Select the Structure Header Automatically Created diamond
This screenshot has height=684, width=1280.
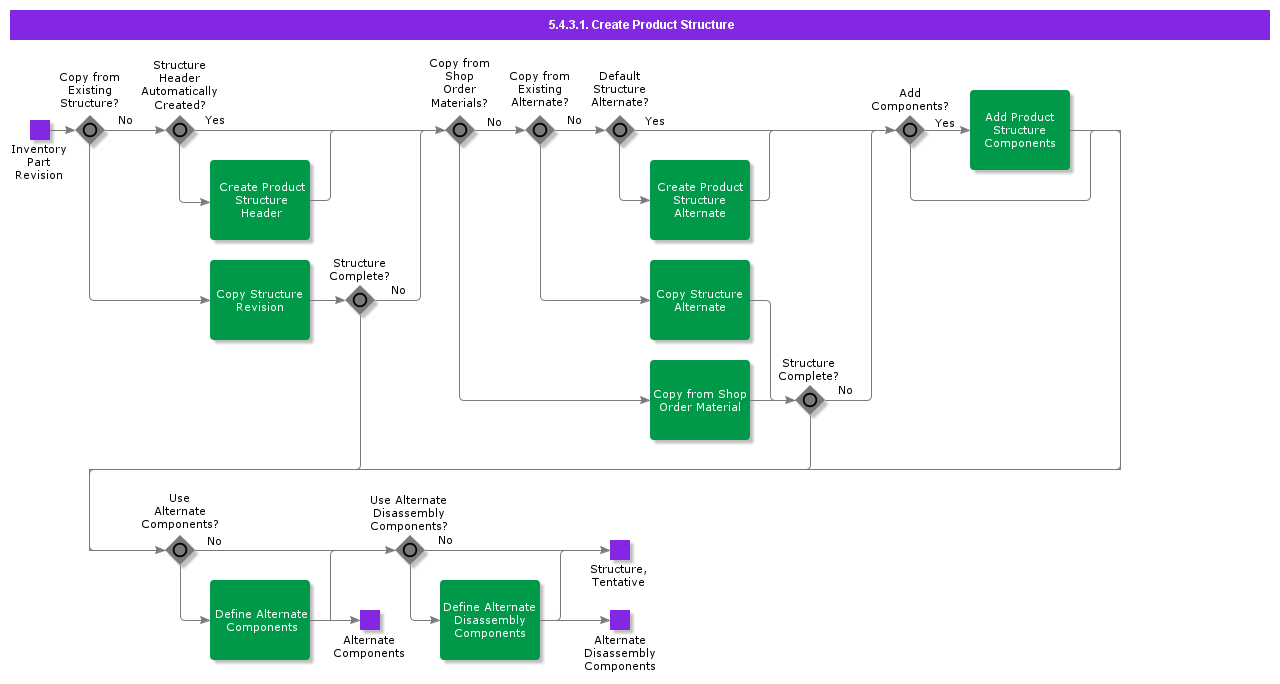pyautogui.click(x=180, y=130)
